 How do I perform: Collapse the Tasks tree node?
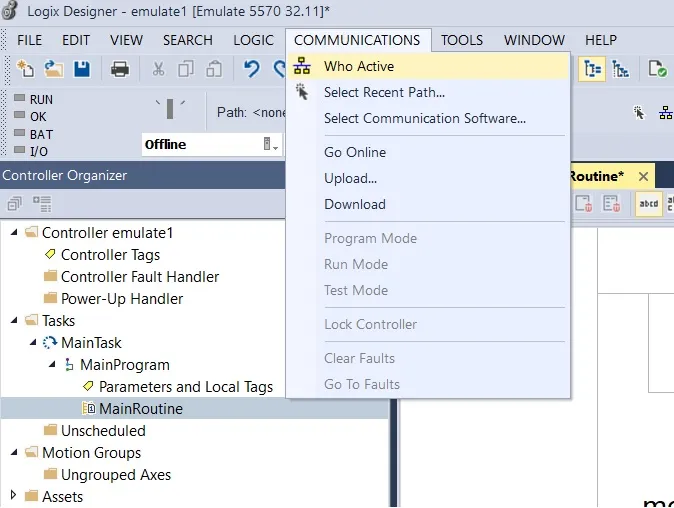[x=14, y=320]
